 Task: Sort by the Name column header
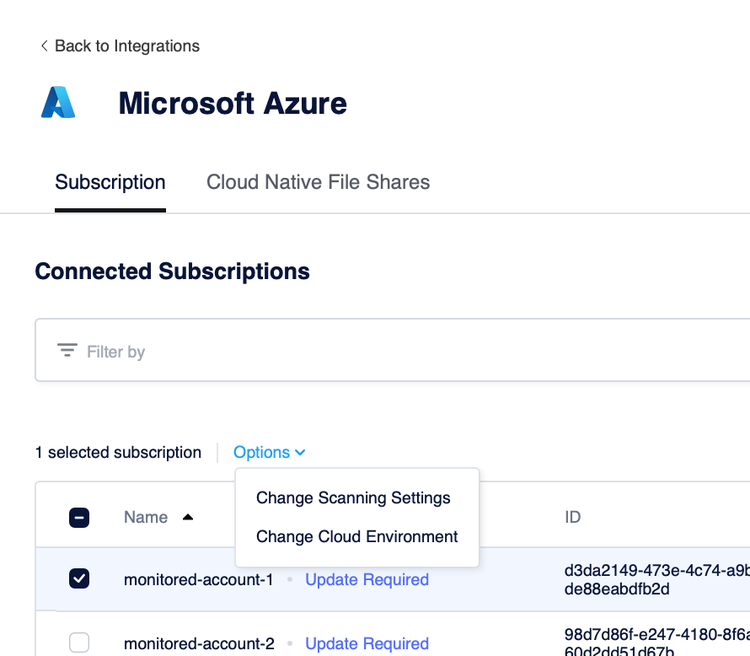[x=146, y=517]
